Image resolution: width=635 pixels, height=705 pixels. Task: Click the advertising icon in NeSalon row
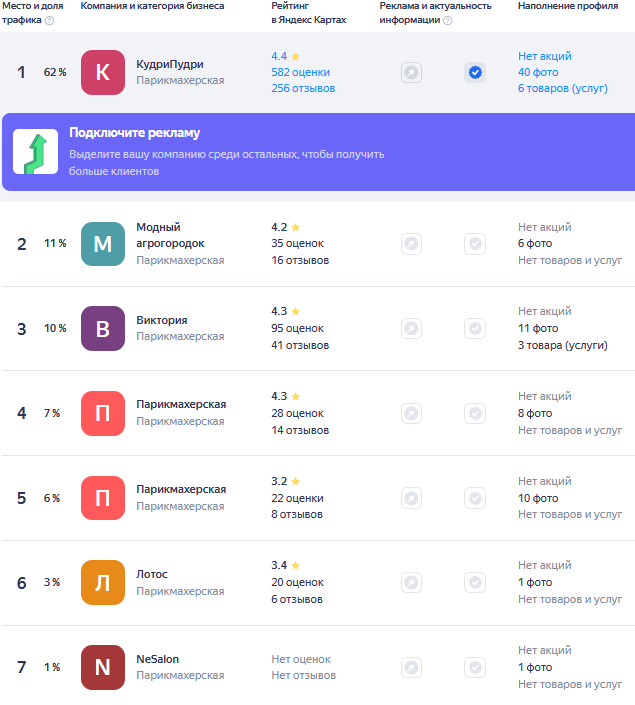[411, 667]
